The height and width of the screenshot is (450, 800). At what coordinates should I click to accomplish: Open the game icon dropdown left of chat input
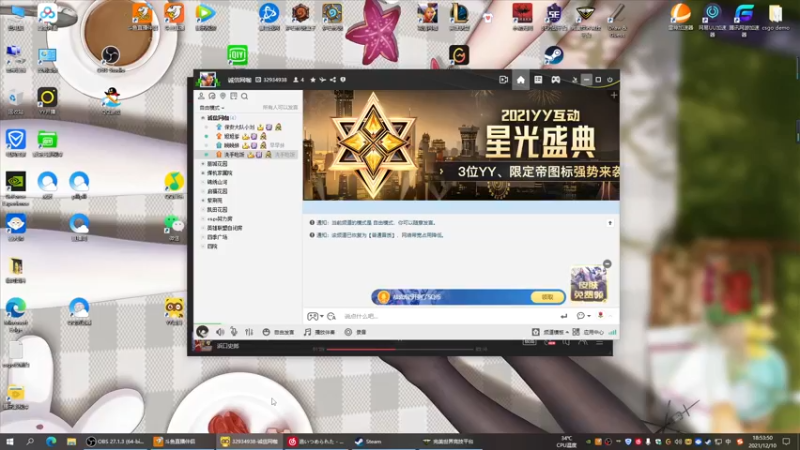click(315, 316)
